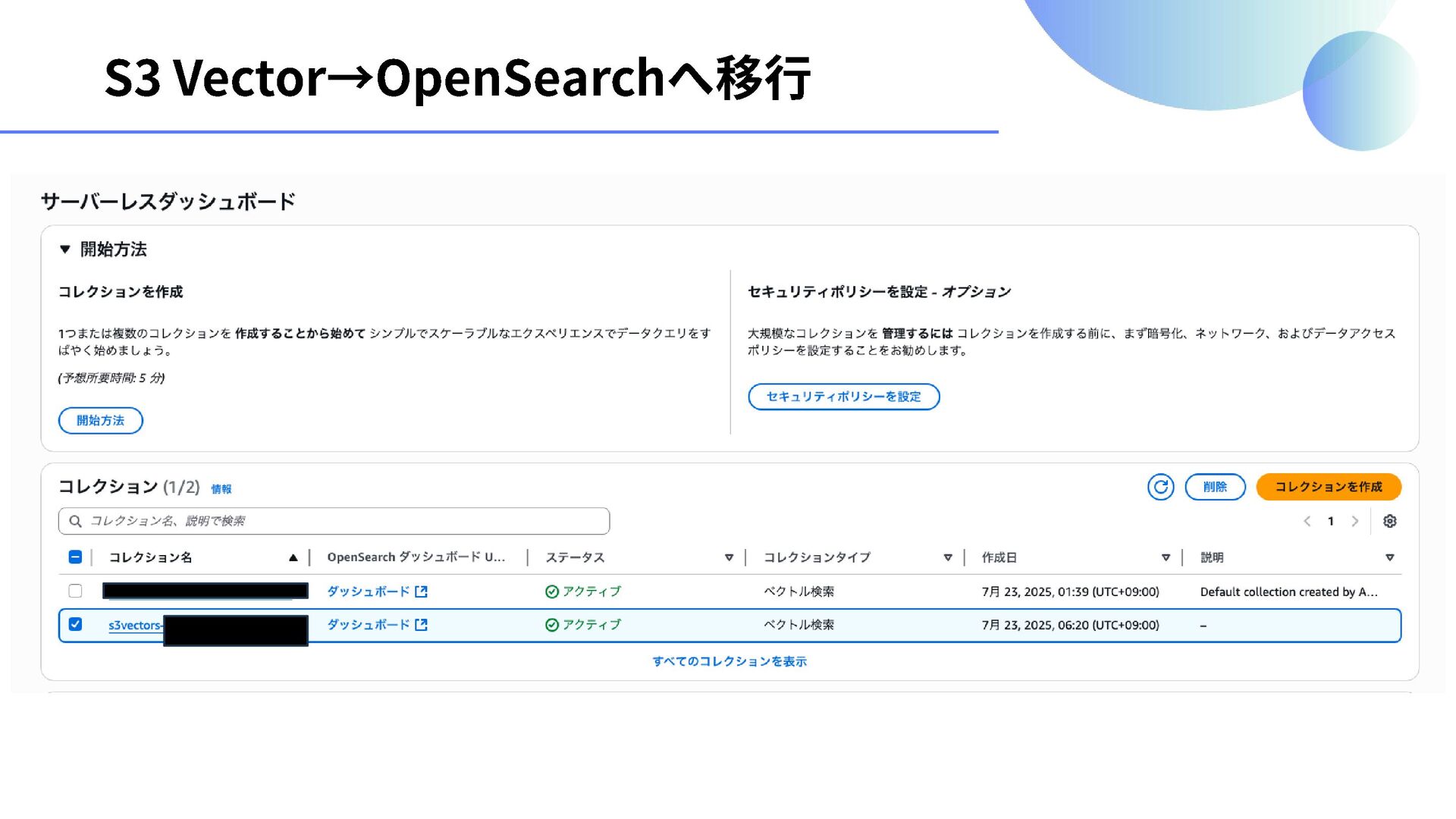The width and height of the screenshot is (1456, 819).
Task: Open ダッシュボード link in first row
Action: pyautogui.click(x=369, y=591)
